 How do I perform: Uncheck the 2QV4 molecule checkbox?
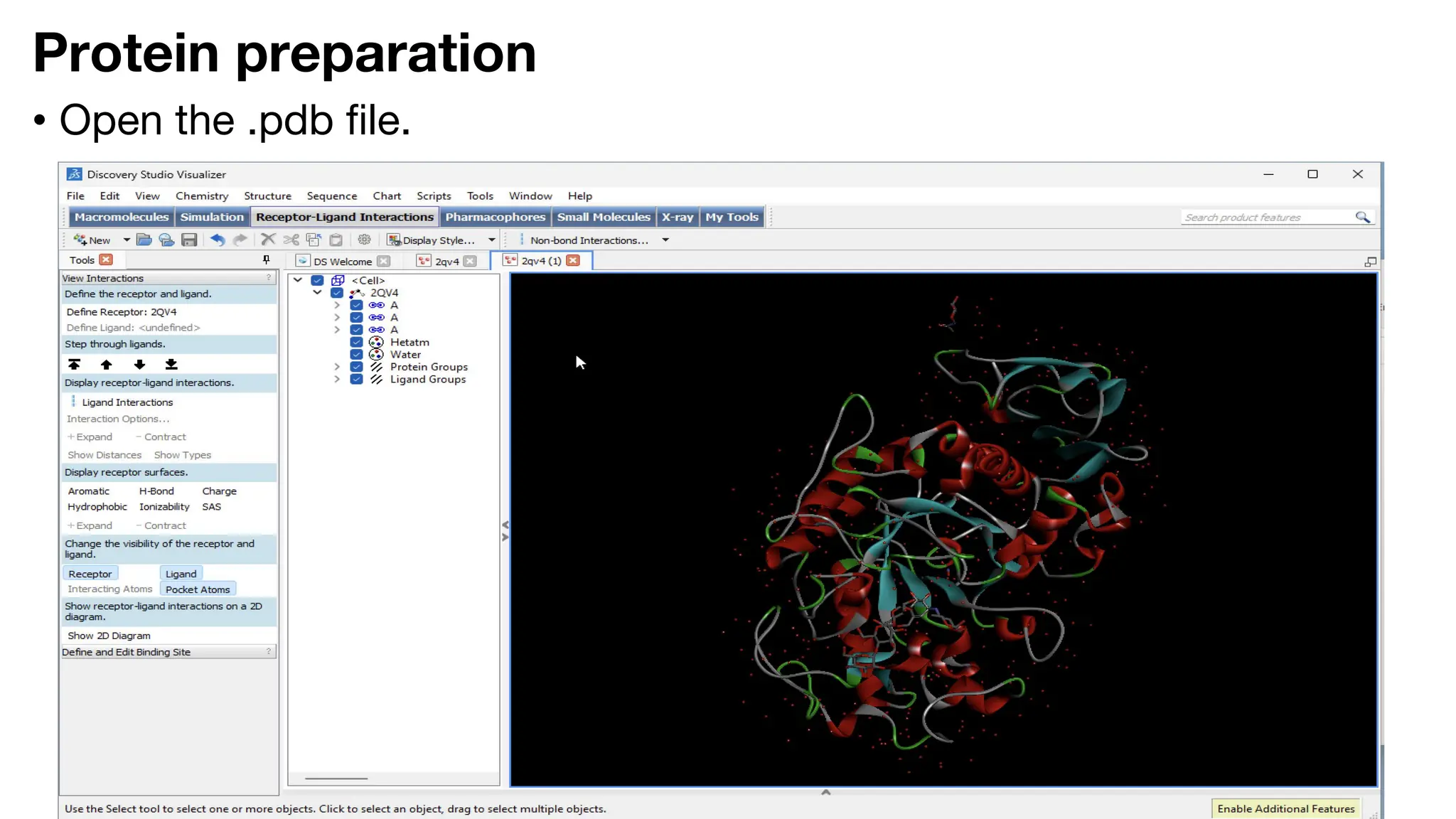[x=337, y=293]
